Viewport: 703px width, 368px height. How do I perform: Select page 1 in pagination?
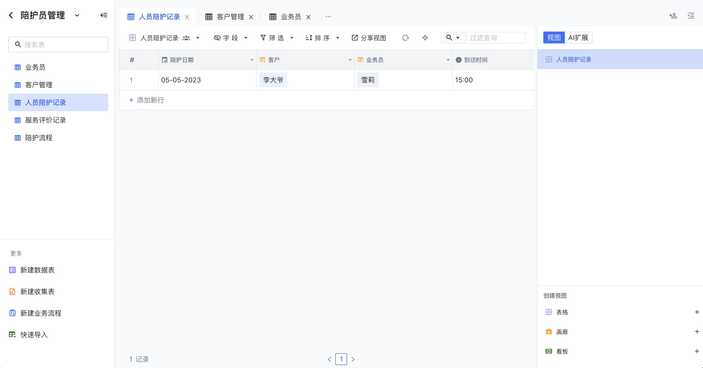(x=341, y=359)
